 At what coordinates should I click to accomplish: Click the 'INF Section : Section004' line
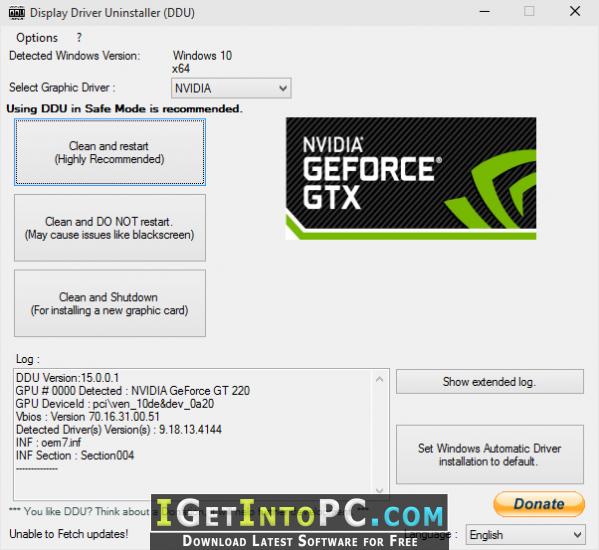75,455
